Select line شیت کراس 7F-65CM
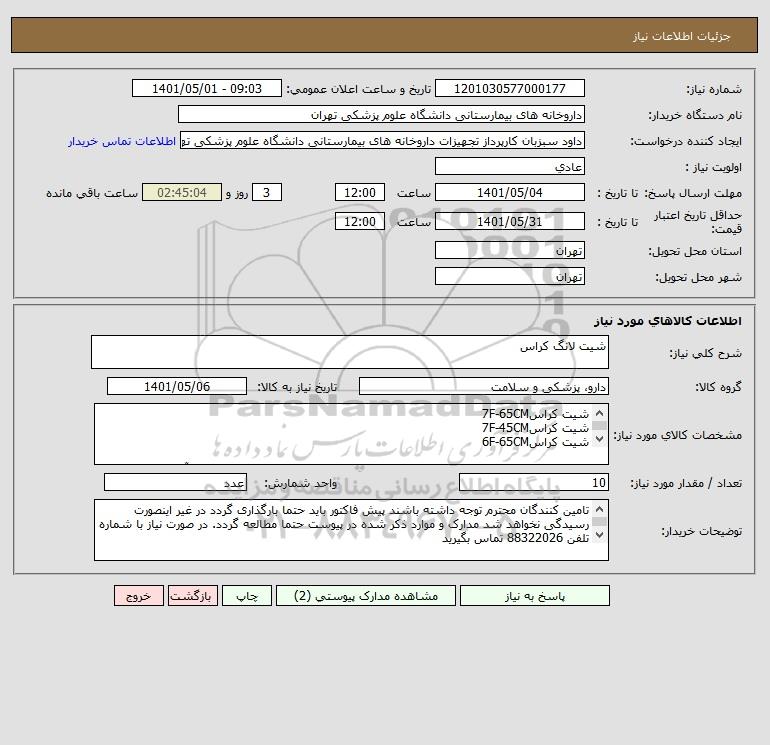The image size is (770, 745). [x=535, y=414]
